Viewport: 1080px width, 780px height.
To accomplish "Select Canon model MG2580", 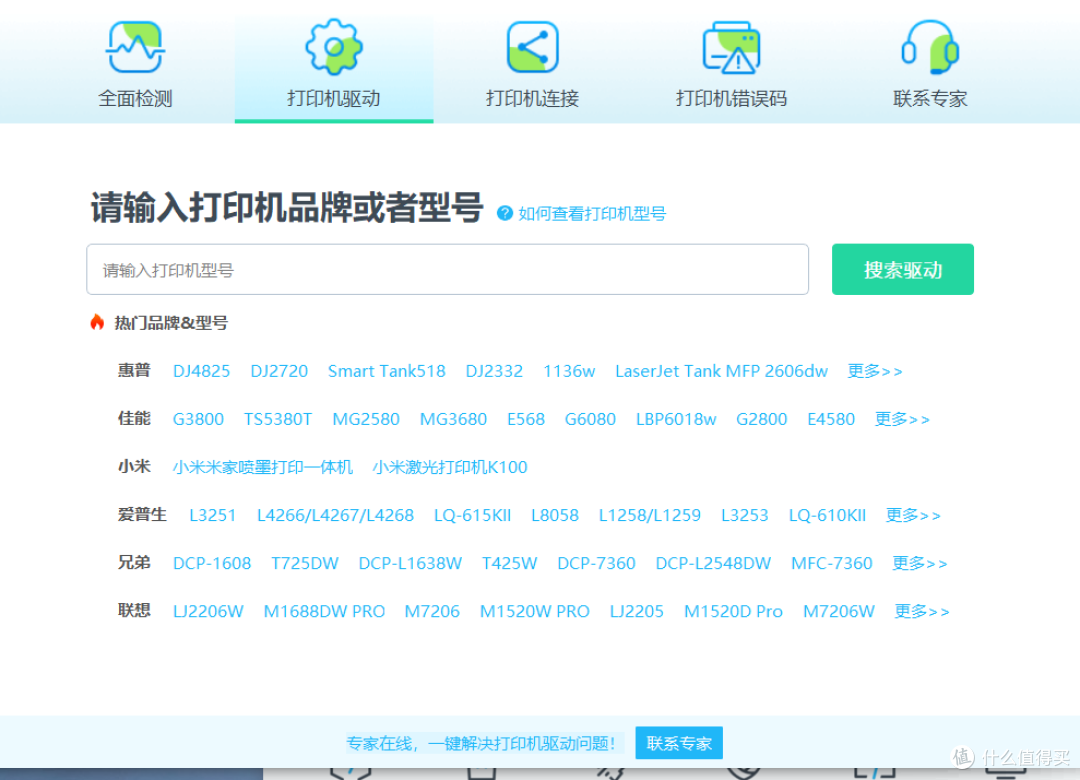I will tap(366, 419).
